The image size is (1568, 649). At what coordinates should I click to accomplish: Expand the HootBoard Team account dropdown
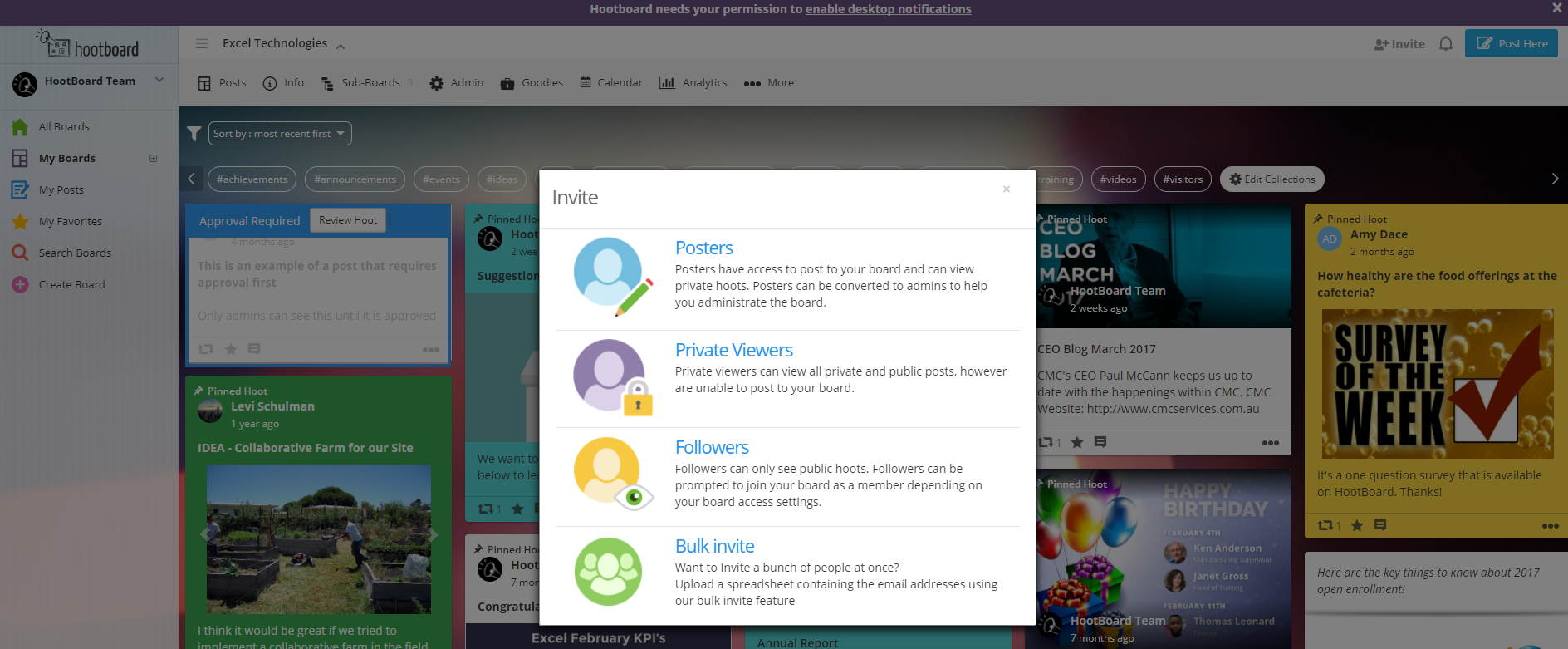pos(159,81)
